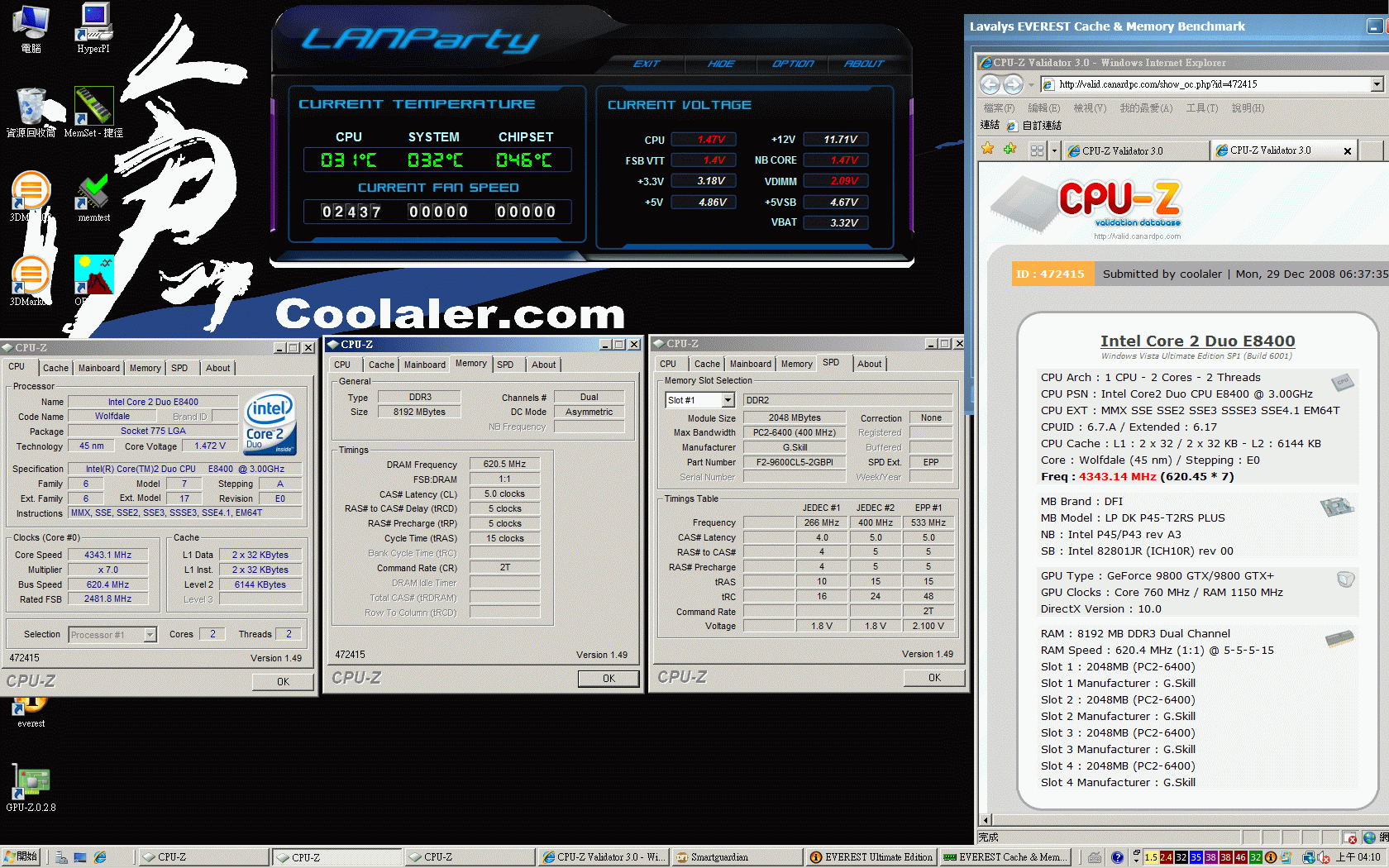1389x868 pixels.
Task: Open Show Desktop quick launch icon
Action: tap(80, 857)
